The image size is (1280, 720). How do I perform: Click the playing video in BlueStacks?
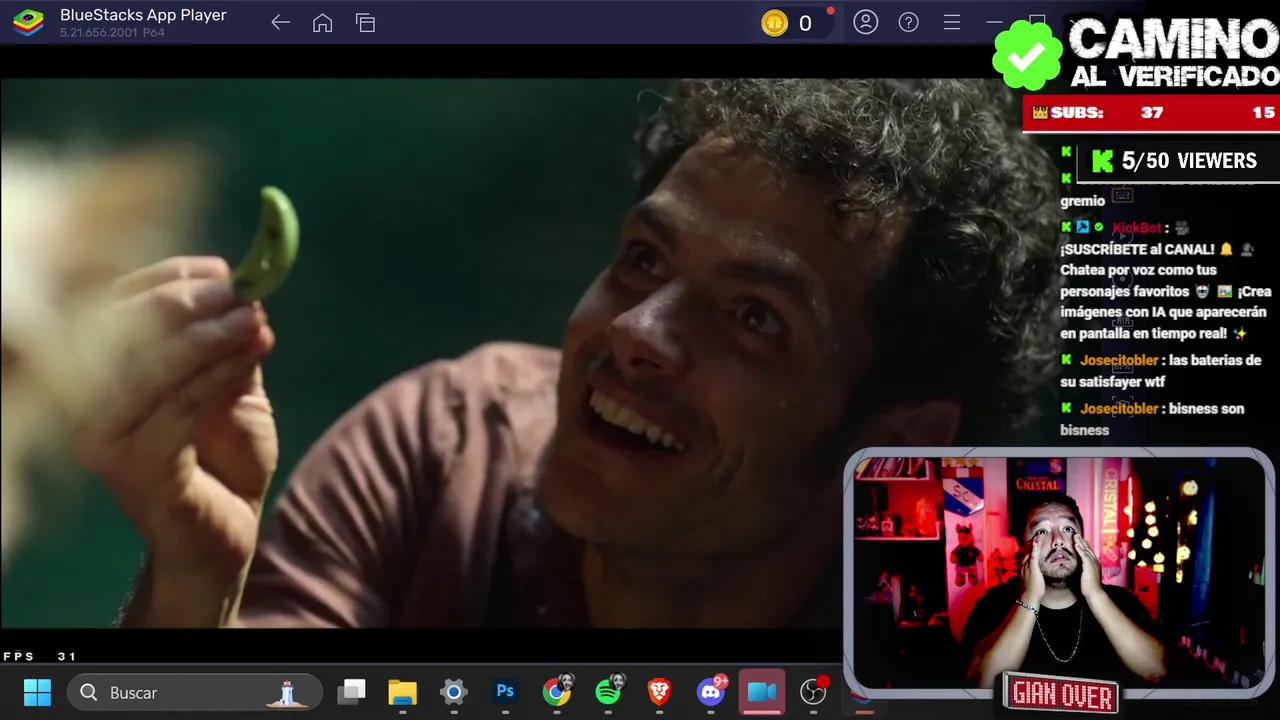[420, 353]
